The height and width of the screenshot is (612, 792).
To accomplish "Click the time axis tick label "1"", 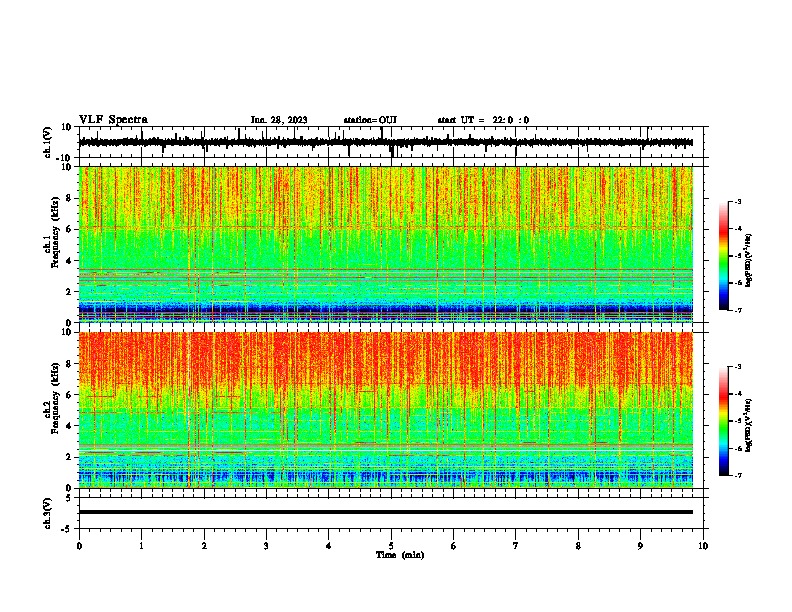I will pos(141,546).
